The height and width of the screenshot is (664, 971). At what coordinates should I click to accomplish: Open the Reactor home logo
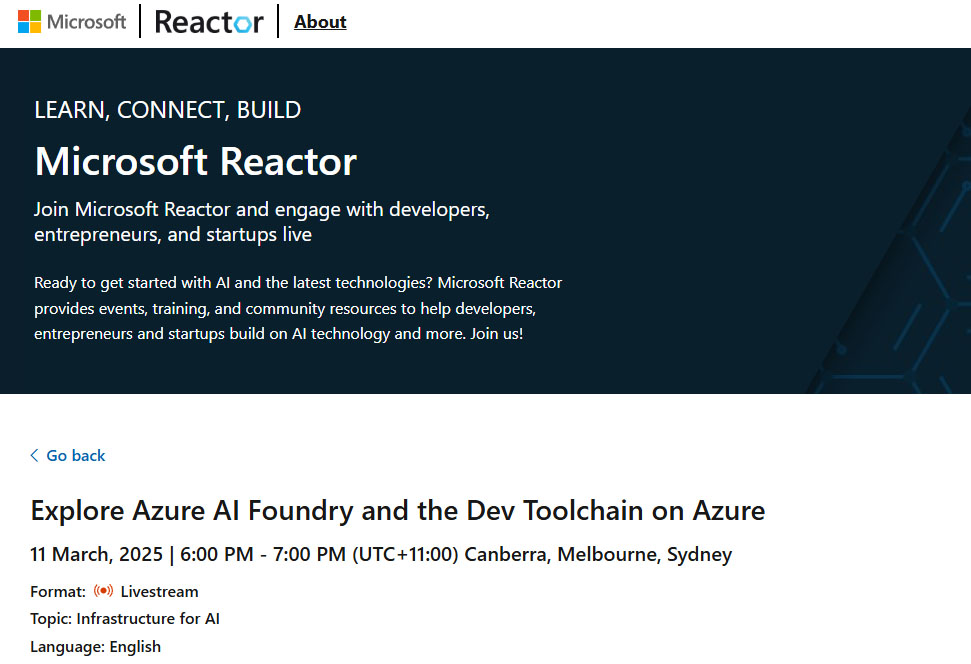(209, 22)
